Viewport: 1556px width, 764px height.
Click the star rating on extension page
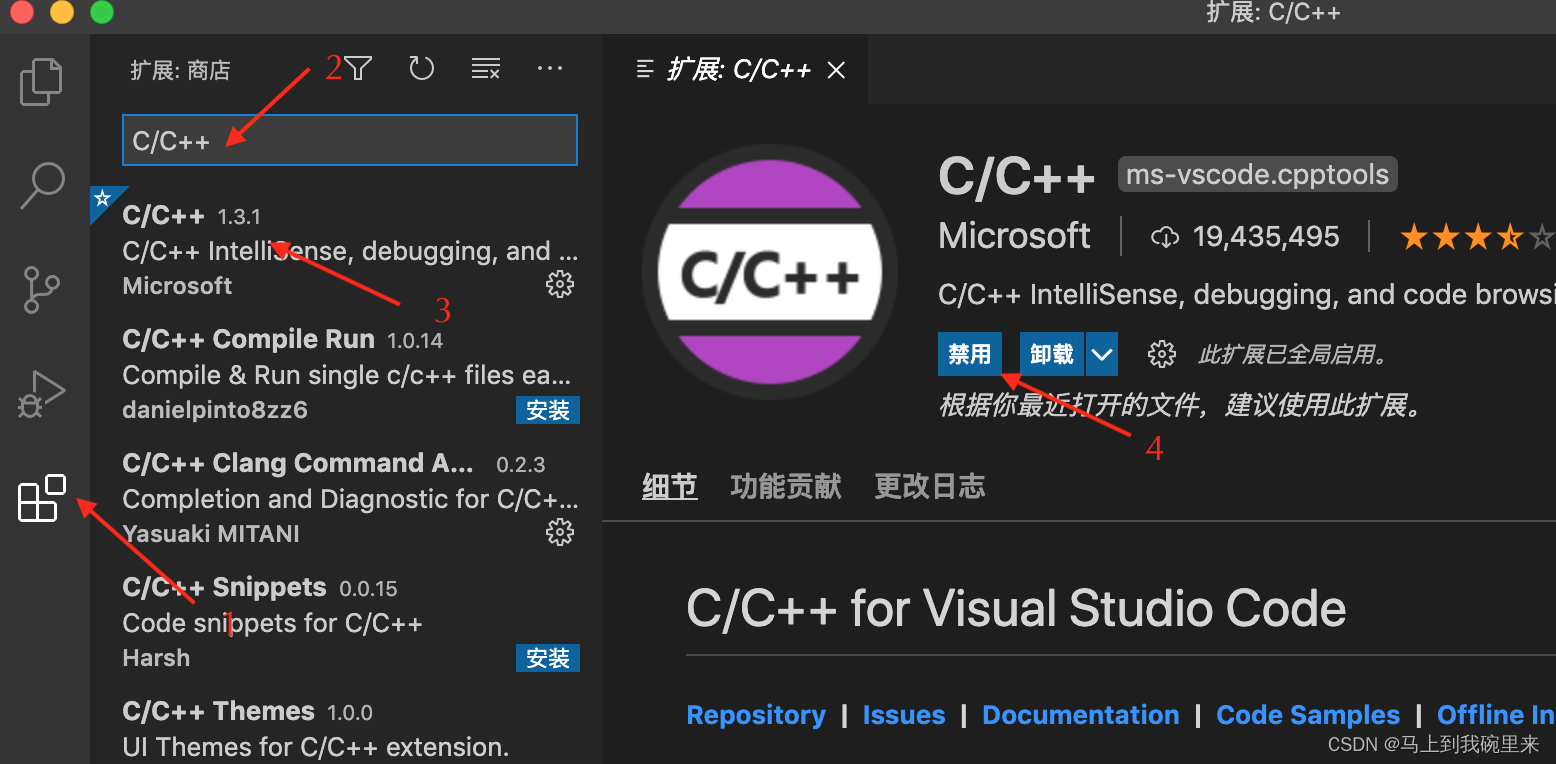pyautogui.click(x=1477, y=237)
